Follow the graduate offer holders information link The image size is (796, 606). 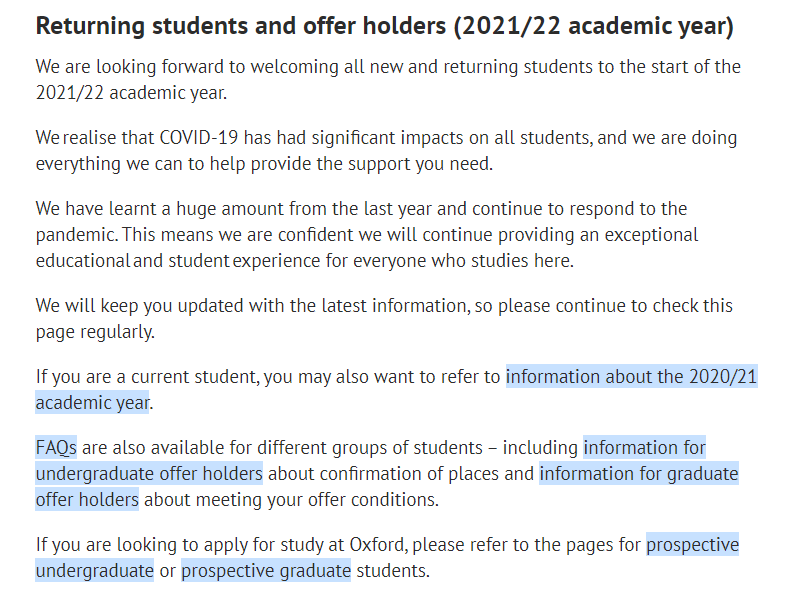coord(638,474)
